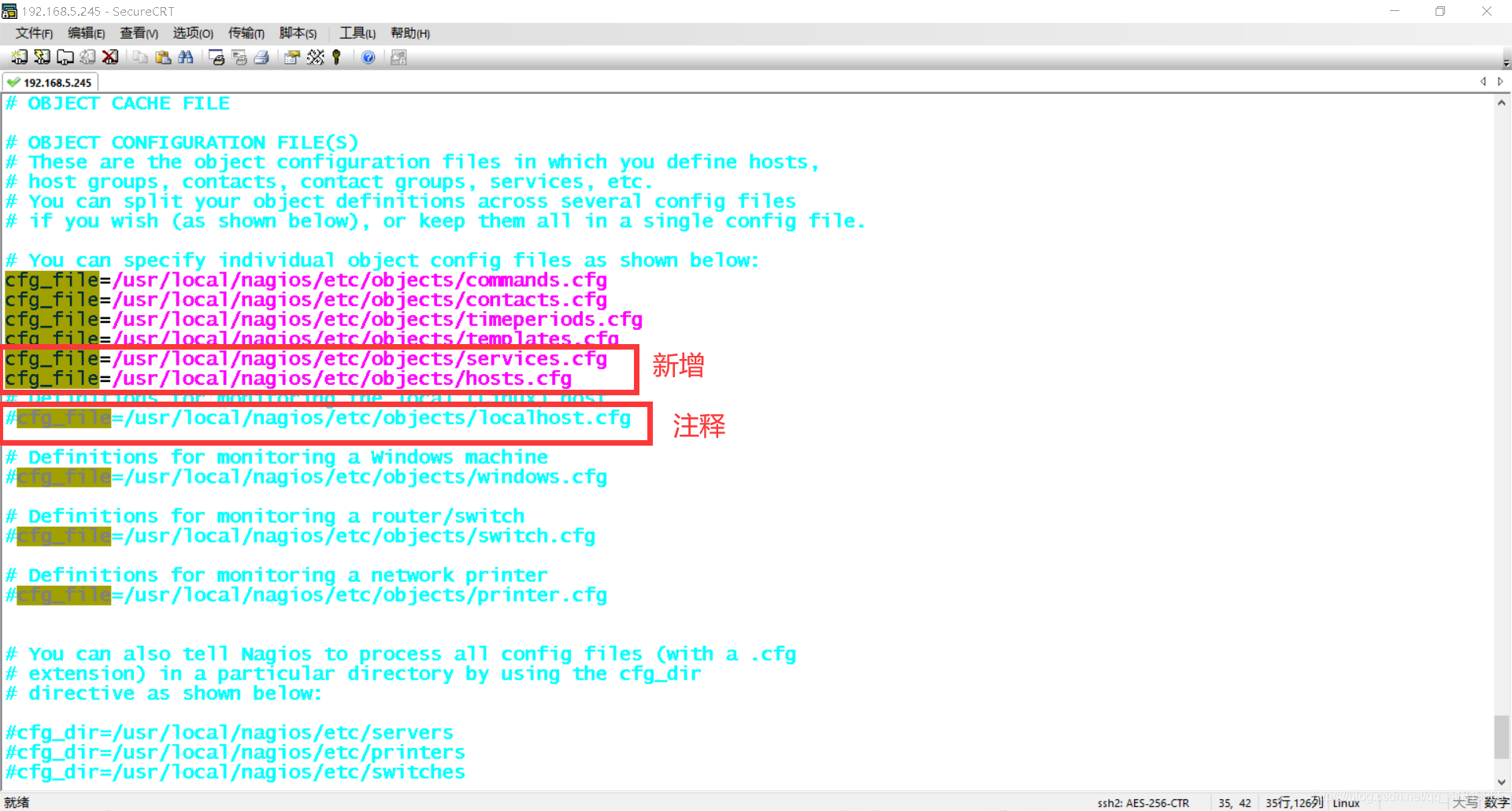Screen dimensions: 1512x811
Task: Click the Connect in Tab icon
Action: [x=65, y=57]
